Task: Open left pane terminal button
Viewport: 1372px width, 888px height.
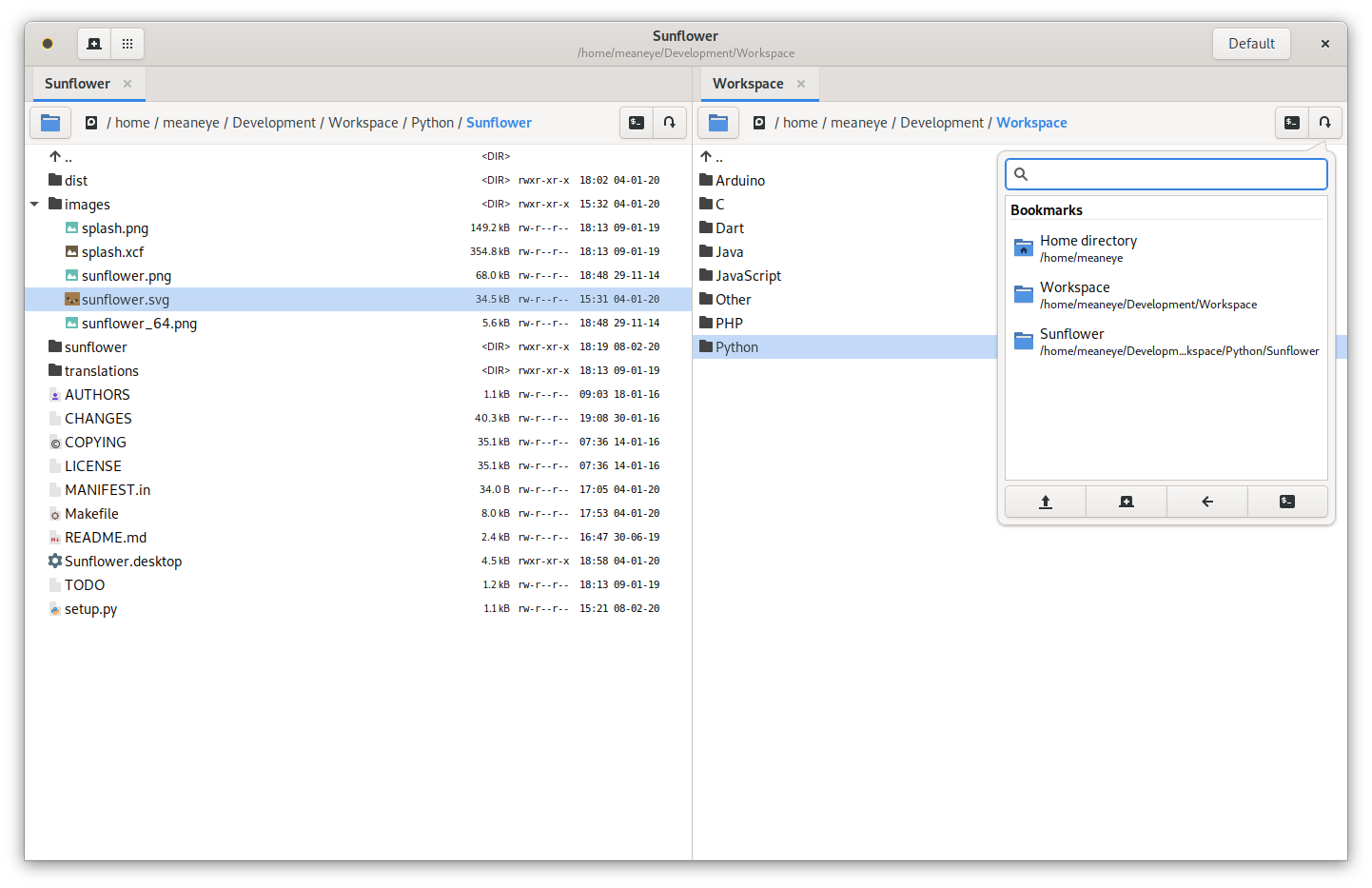Action: pyautogui.click(x=637, y=123)
